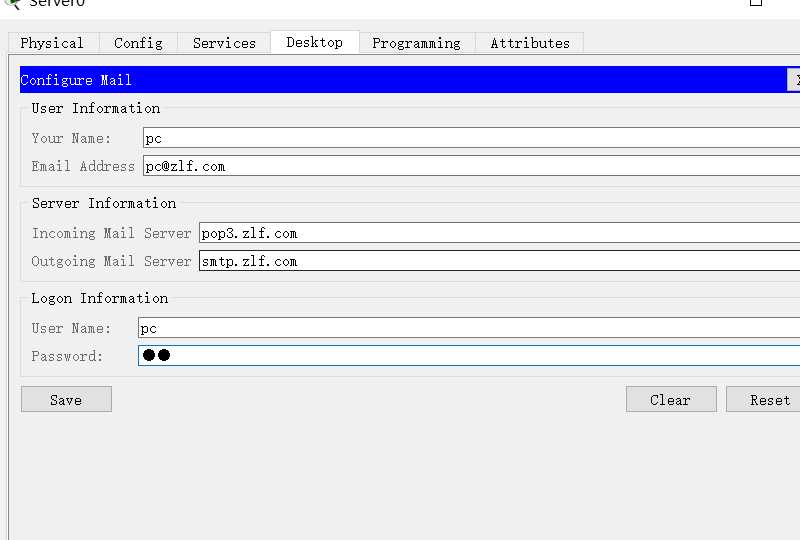The height and width of the screenshot is (540, 800).
Task: Click the Reset button
Action: [x=764, y=399]
